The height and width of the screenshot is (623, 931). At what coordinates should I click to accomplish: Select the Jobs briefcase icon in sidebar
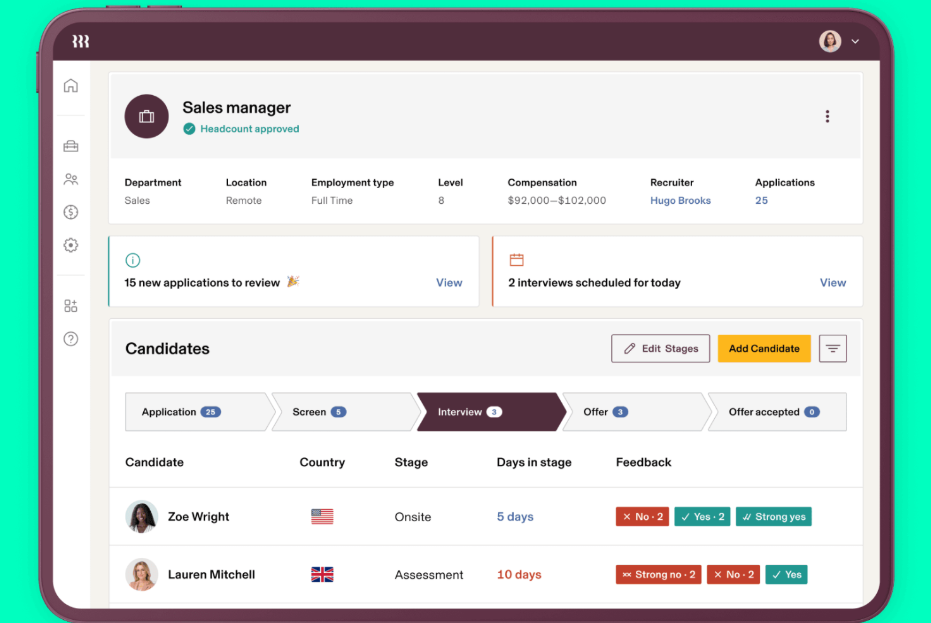[70, 145]
